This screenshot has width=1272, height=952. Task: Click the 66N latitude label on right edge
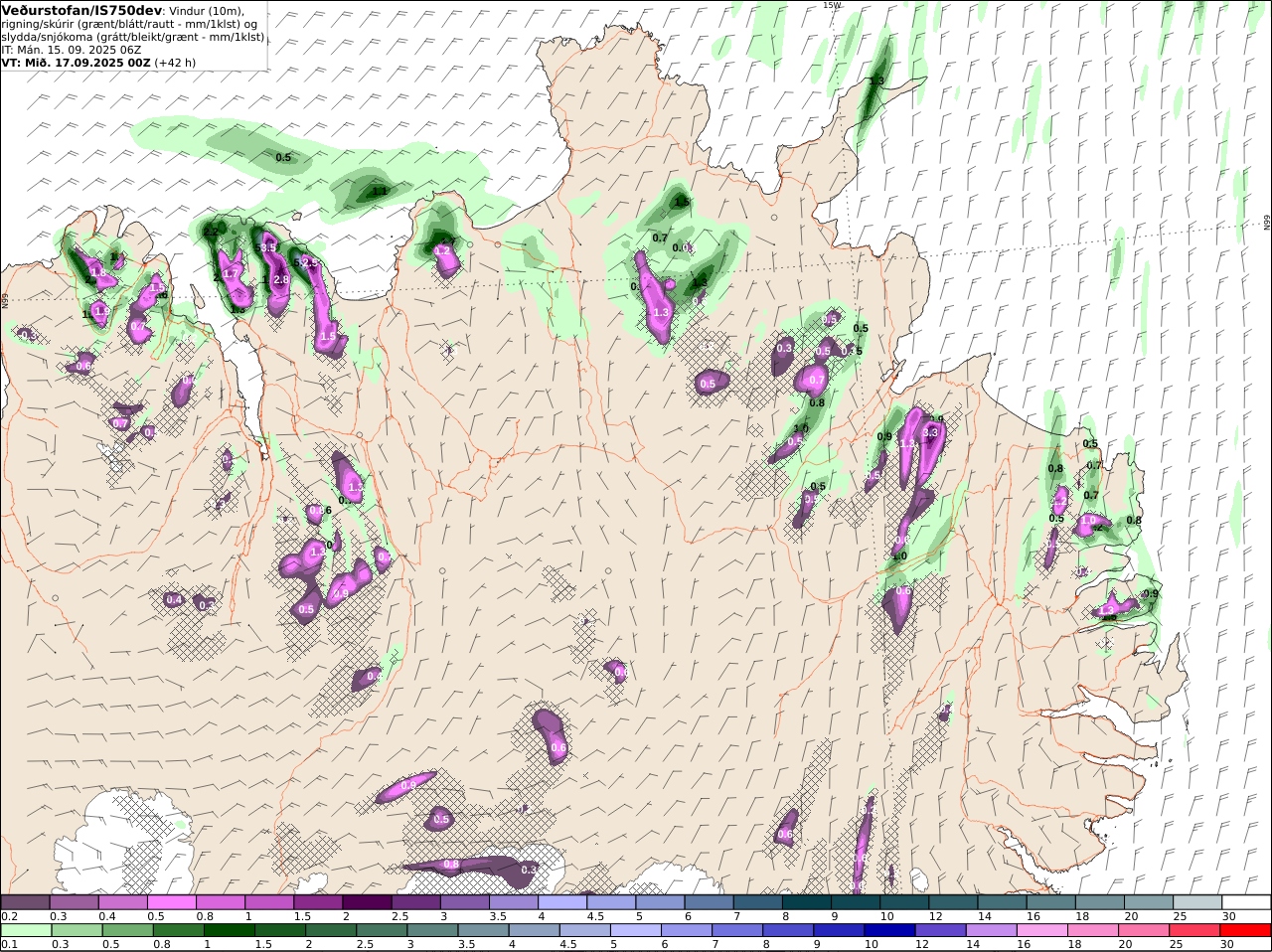[x=1267, y=223]
